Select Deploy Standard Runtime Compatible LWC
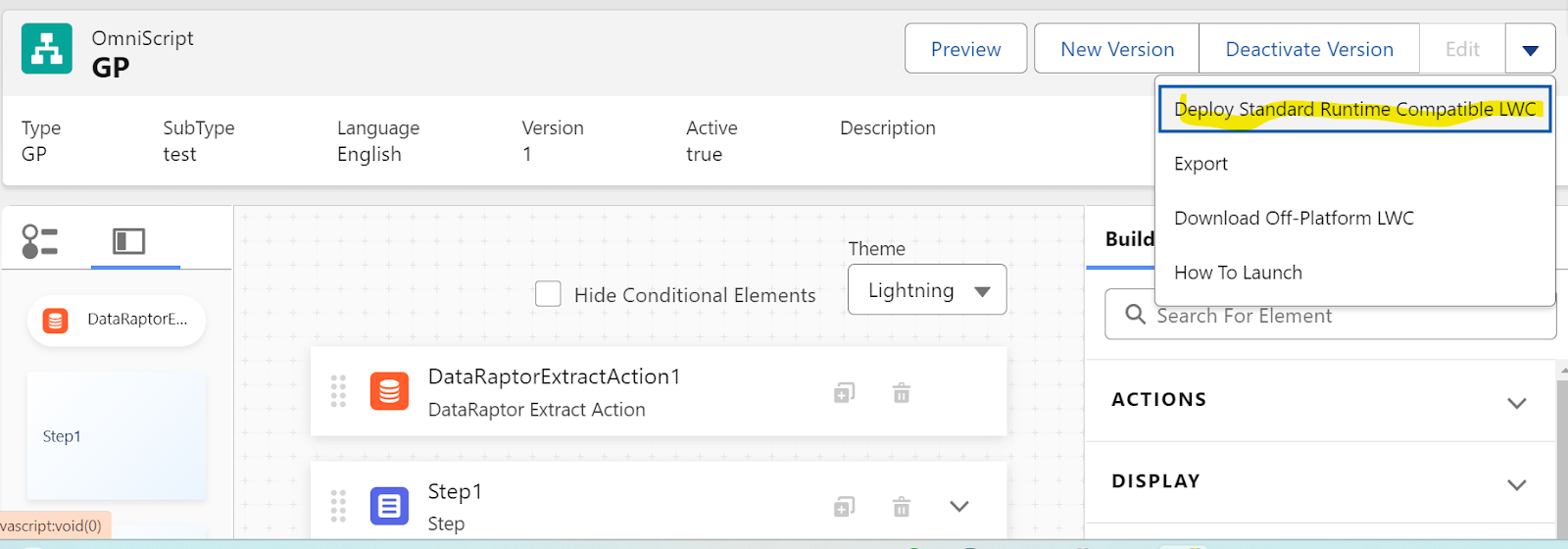 point(1354,109)
